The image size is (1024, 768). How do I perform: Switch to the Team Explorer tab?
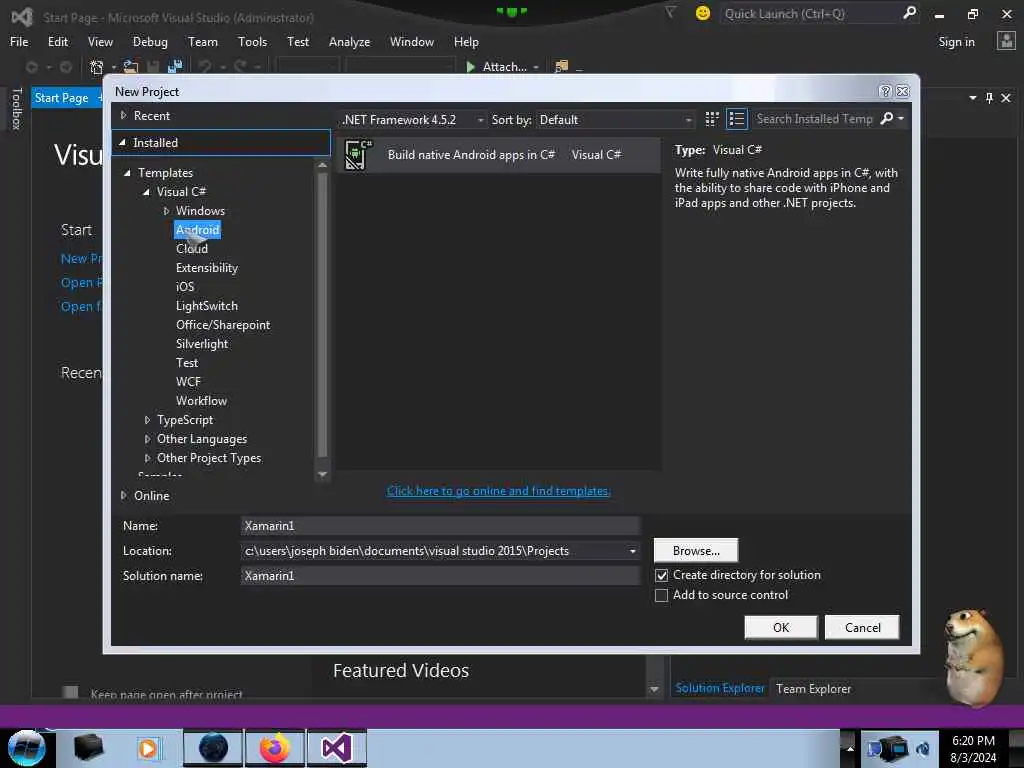point(813,689)
